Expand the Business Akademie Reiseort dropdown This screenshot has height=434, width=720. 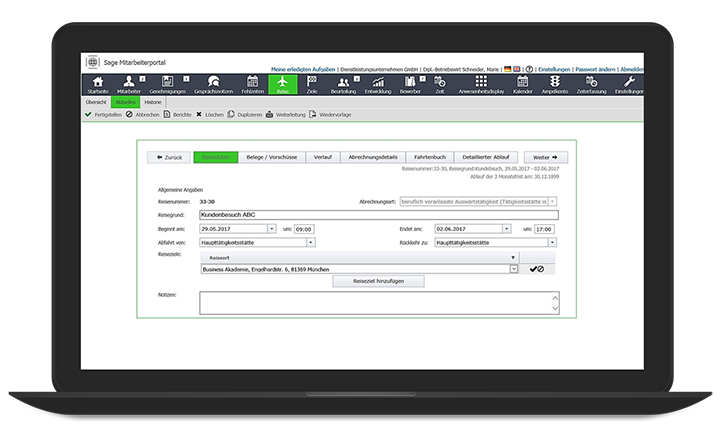tap(514, 270)
